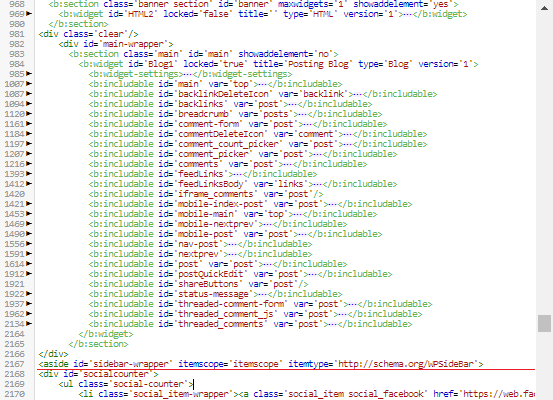
Task: Expand threaded_comments fold at line 2134
Action: pos(29,323)
